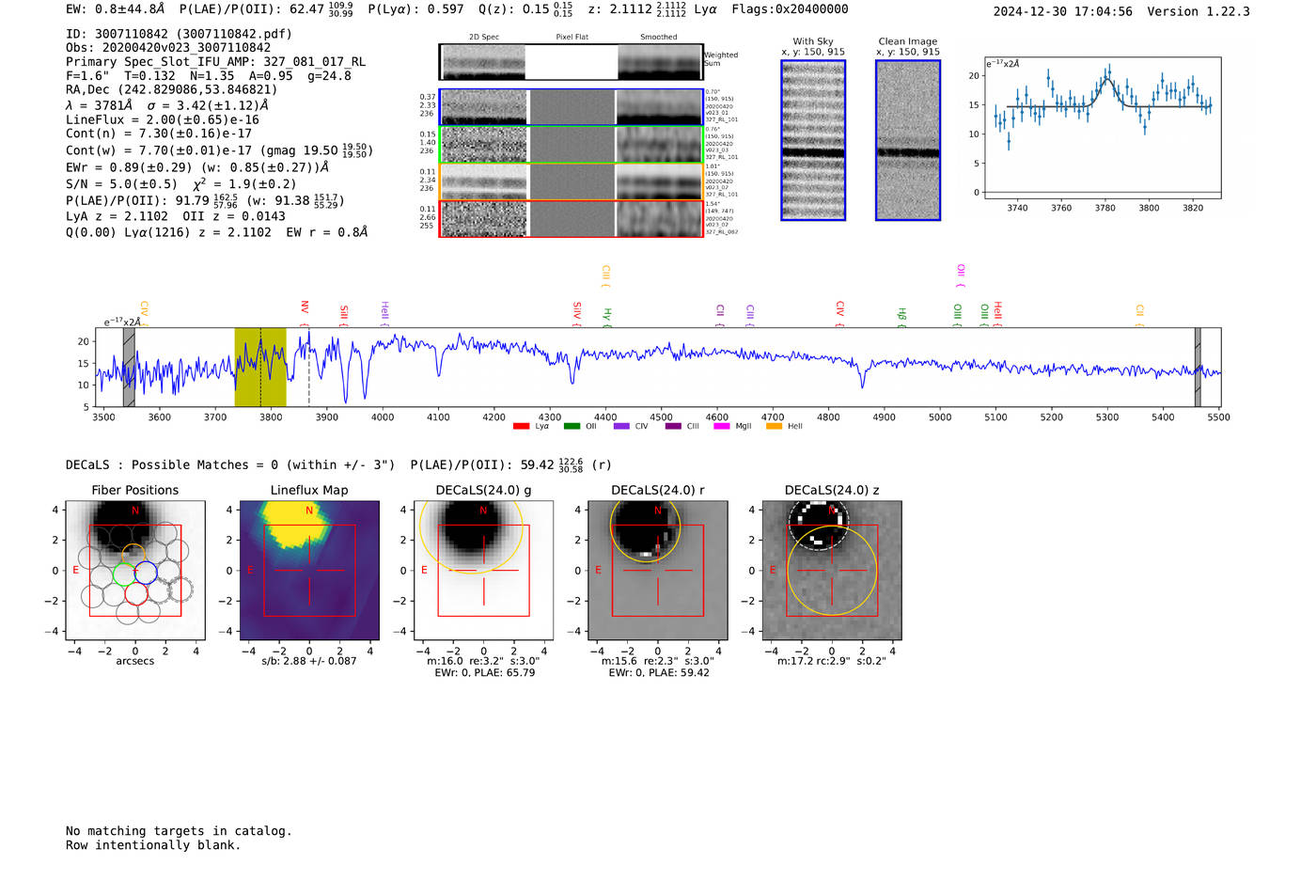Click the magenta OII line label

(961, 274)
